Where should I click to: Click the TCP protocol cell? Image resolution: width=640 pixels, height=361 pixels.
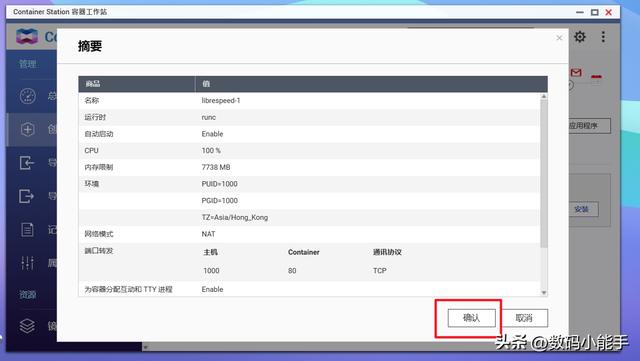[x=380, y=271]
